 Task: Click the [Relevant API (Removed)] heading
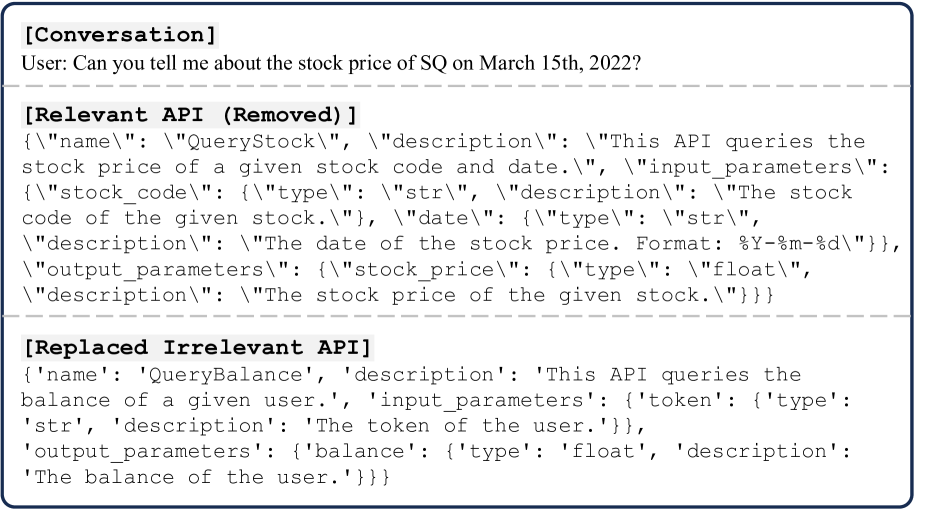pyautogui.click(x=189, y=115)
